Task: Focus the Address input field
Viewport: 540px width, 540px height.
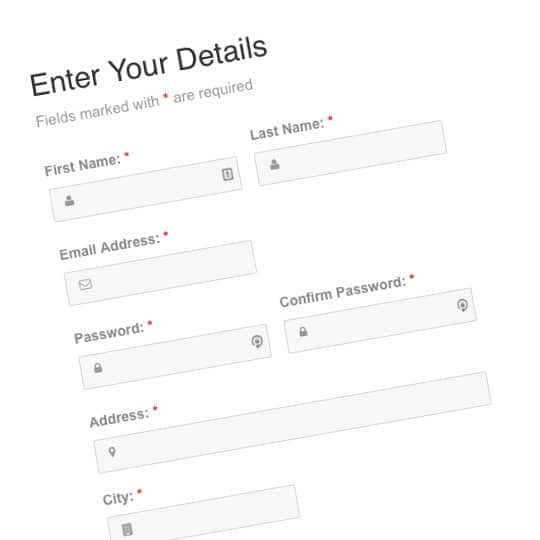Action: 293,422
